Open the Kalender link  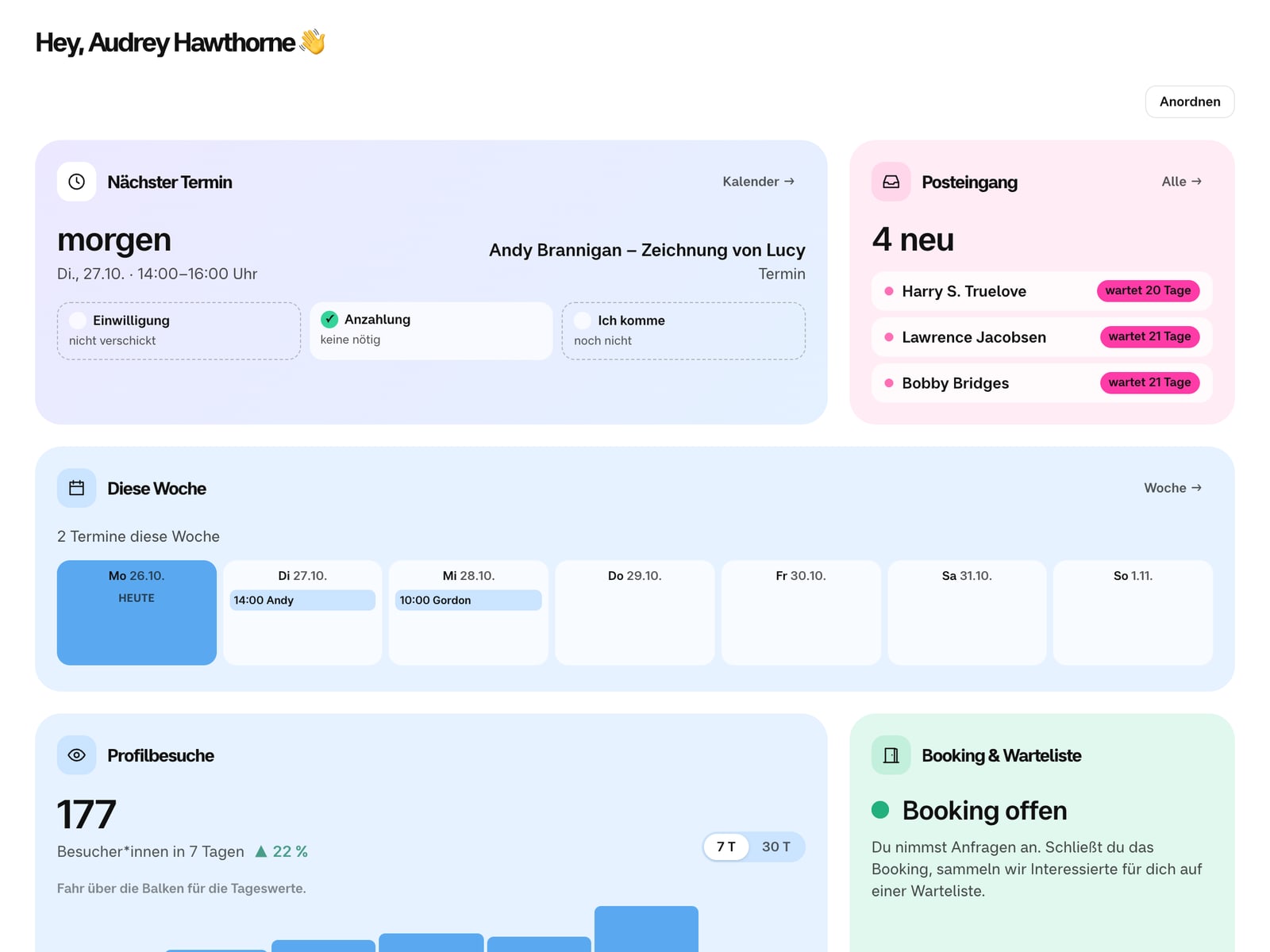click(758, 182)
